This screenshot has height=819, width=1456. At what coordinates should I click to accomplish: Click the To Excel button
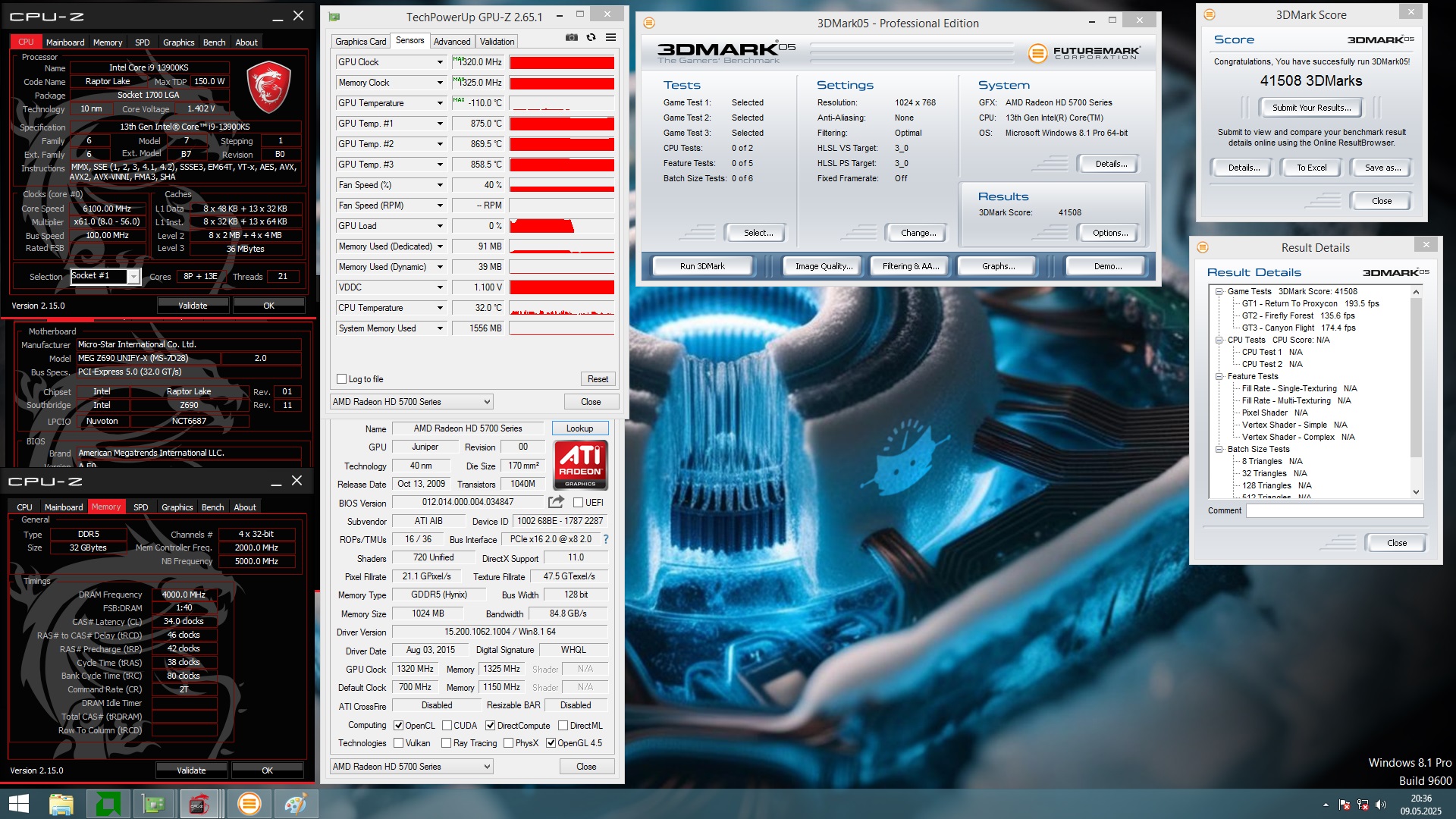click(1311, 168)
